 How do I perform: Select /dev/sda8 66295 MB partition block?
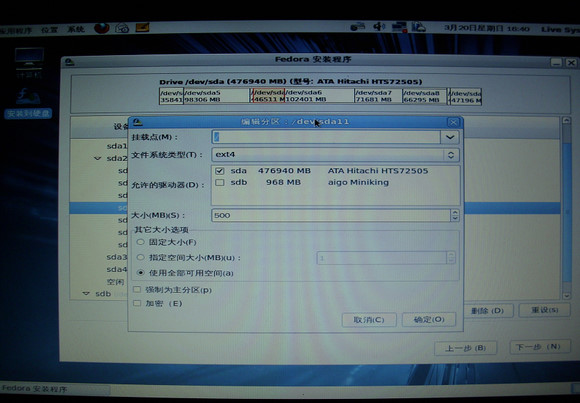[x=424, y=96]
